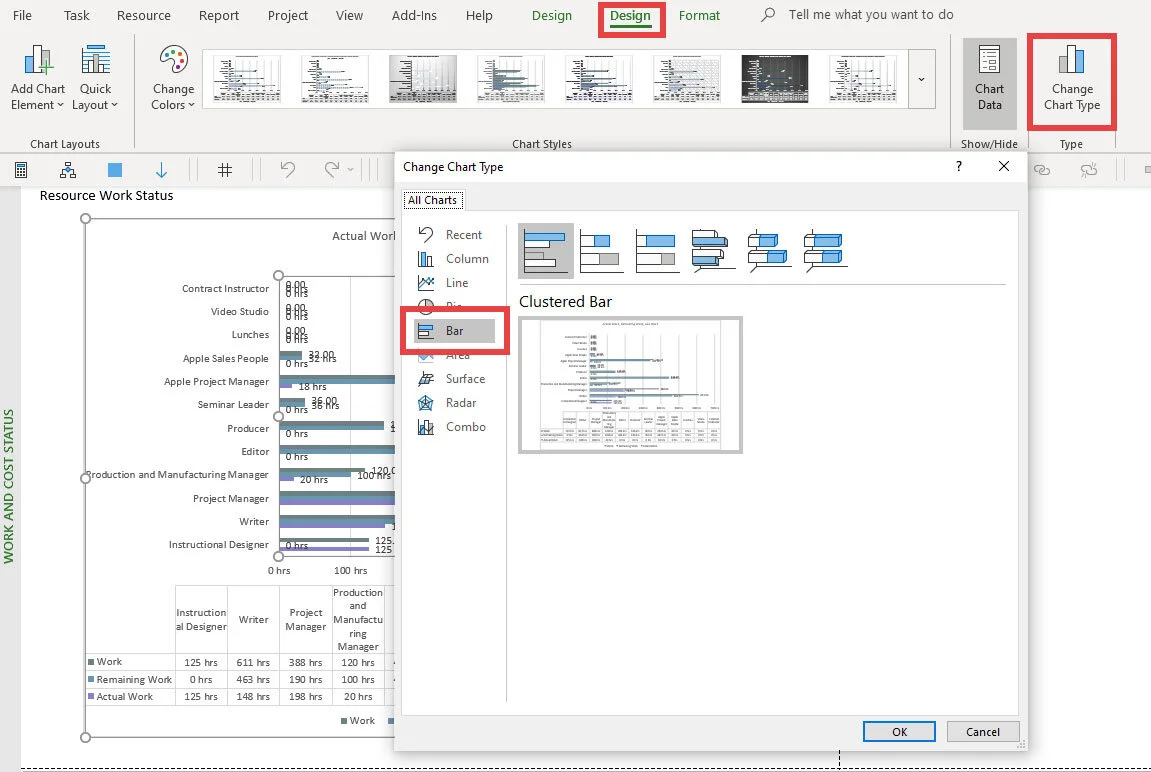
Task: Click Cancel in Change Chart Type dialog
Action: (x=982, y=732)
